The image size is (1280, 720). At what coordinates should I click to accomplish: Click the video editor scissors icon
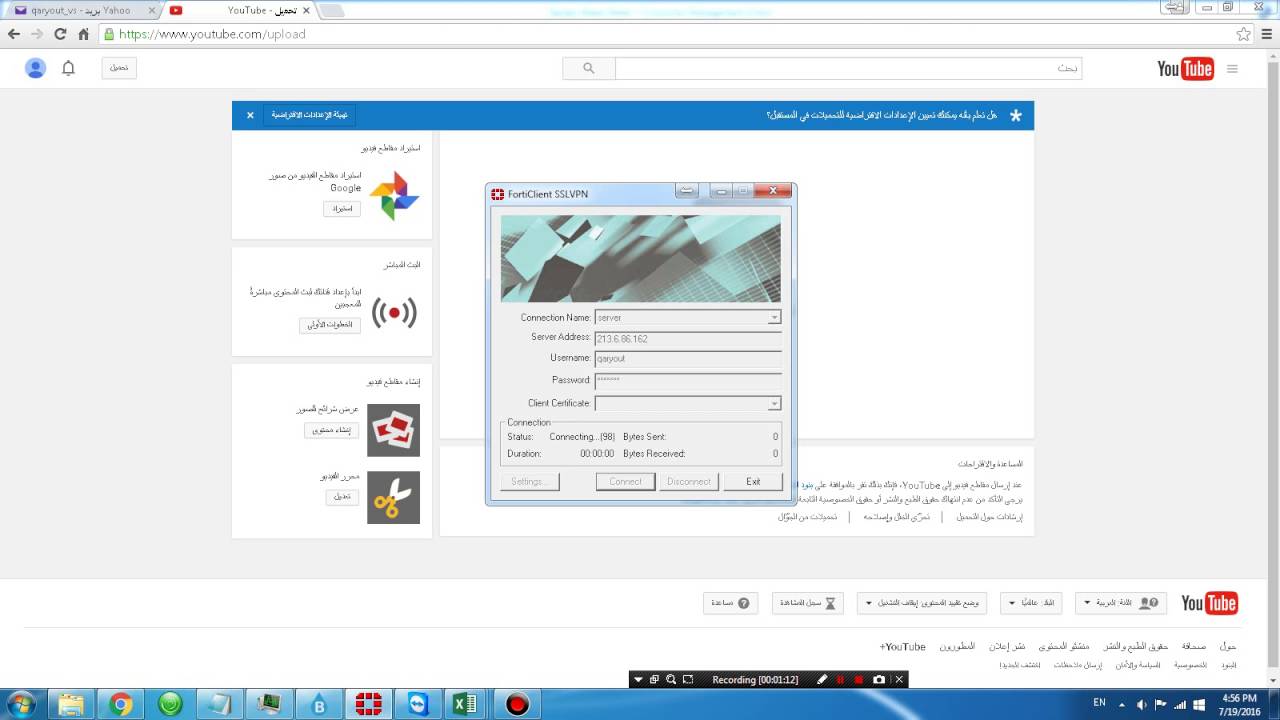394,497
